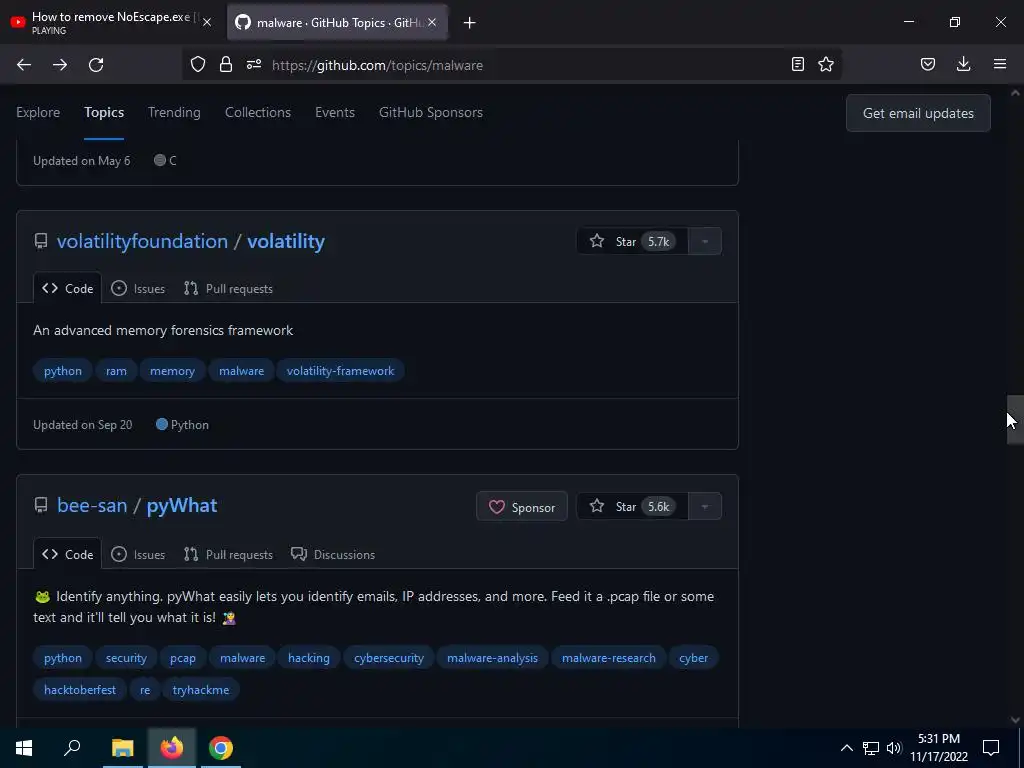Open the Firefox downloads panel
The width and height of the screenshot is (1024, 768).
pos(963,65)
